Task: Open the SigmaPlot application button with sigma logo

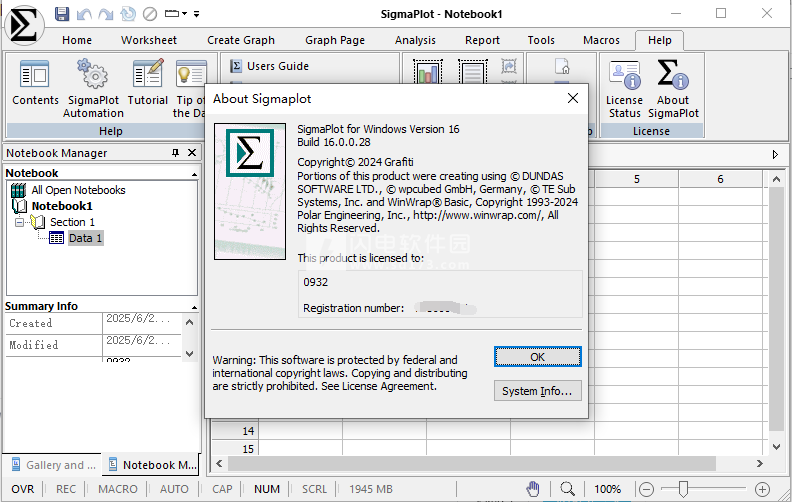Action: 24,25
